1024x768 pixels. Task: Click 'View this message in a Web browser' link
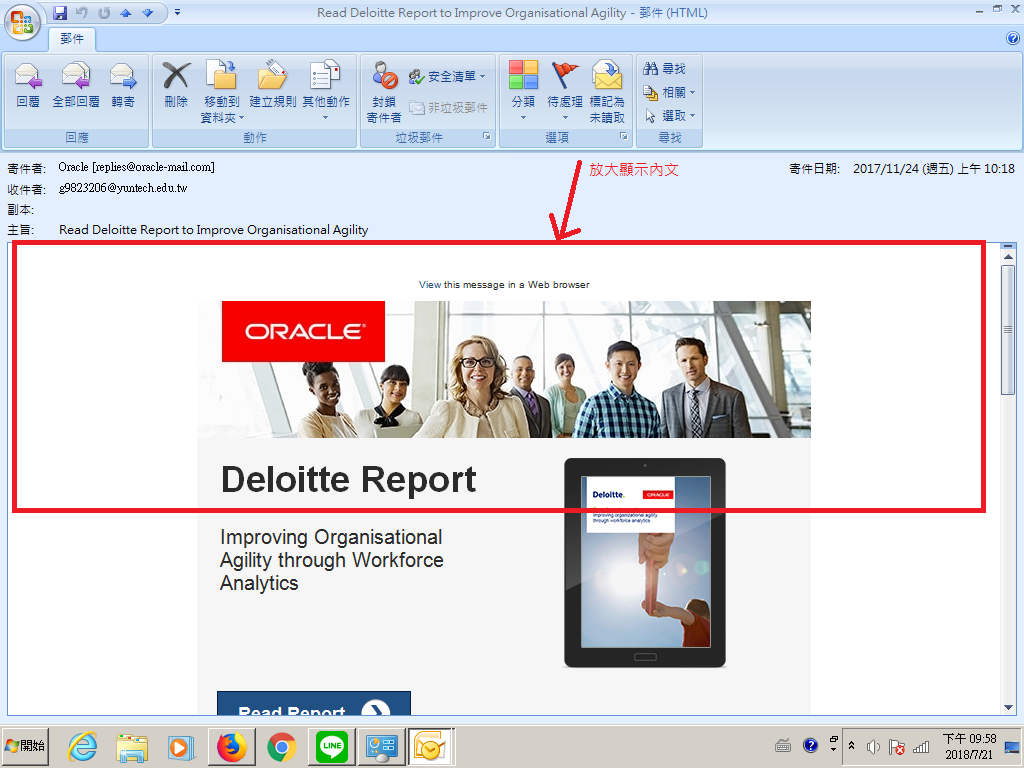coord(504,285)
